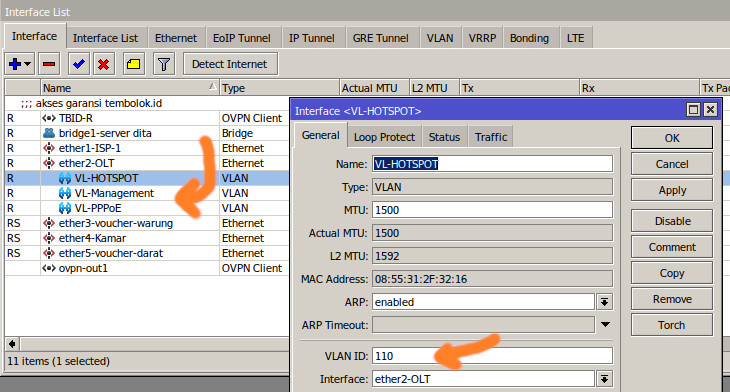730x392 pixels.
Task: Open the Traffic dialog tab
Action: point(491,137)
